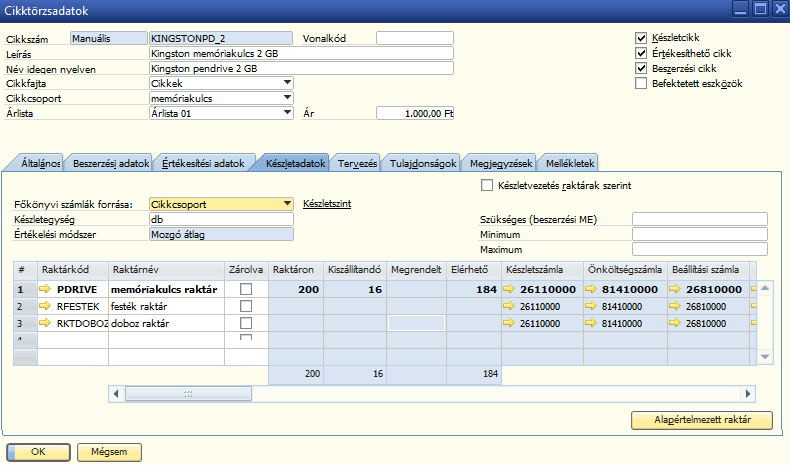This screenshot has height=465, width=790.
Task: Click doboz raktár cell
Action: pyautogui.click(x=166, y=323)
